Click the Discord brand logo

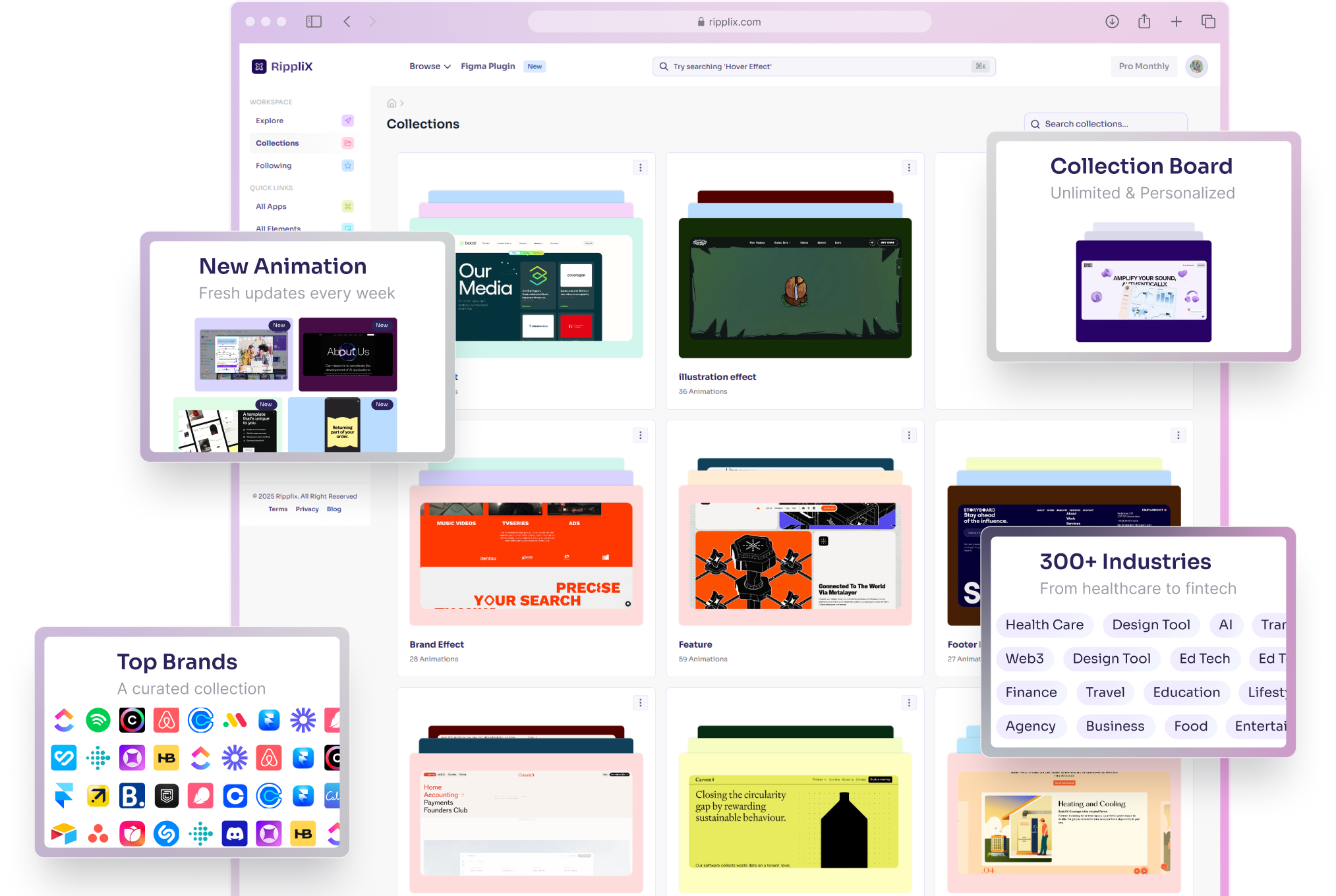click(235, 834)
